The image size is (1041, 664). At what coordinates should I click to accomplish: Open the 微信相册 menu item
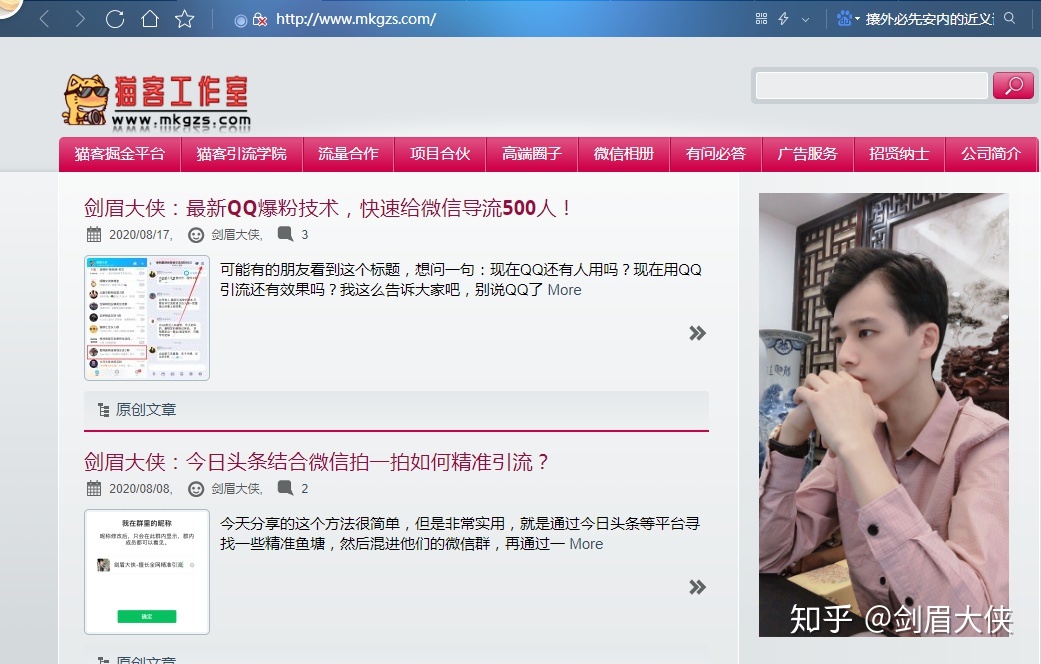[624, 154]
